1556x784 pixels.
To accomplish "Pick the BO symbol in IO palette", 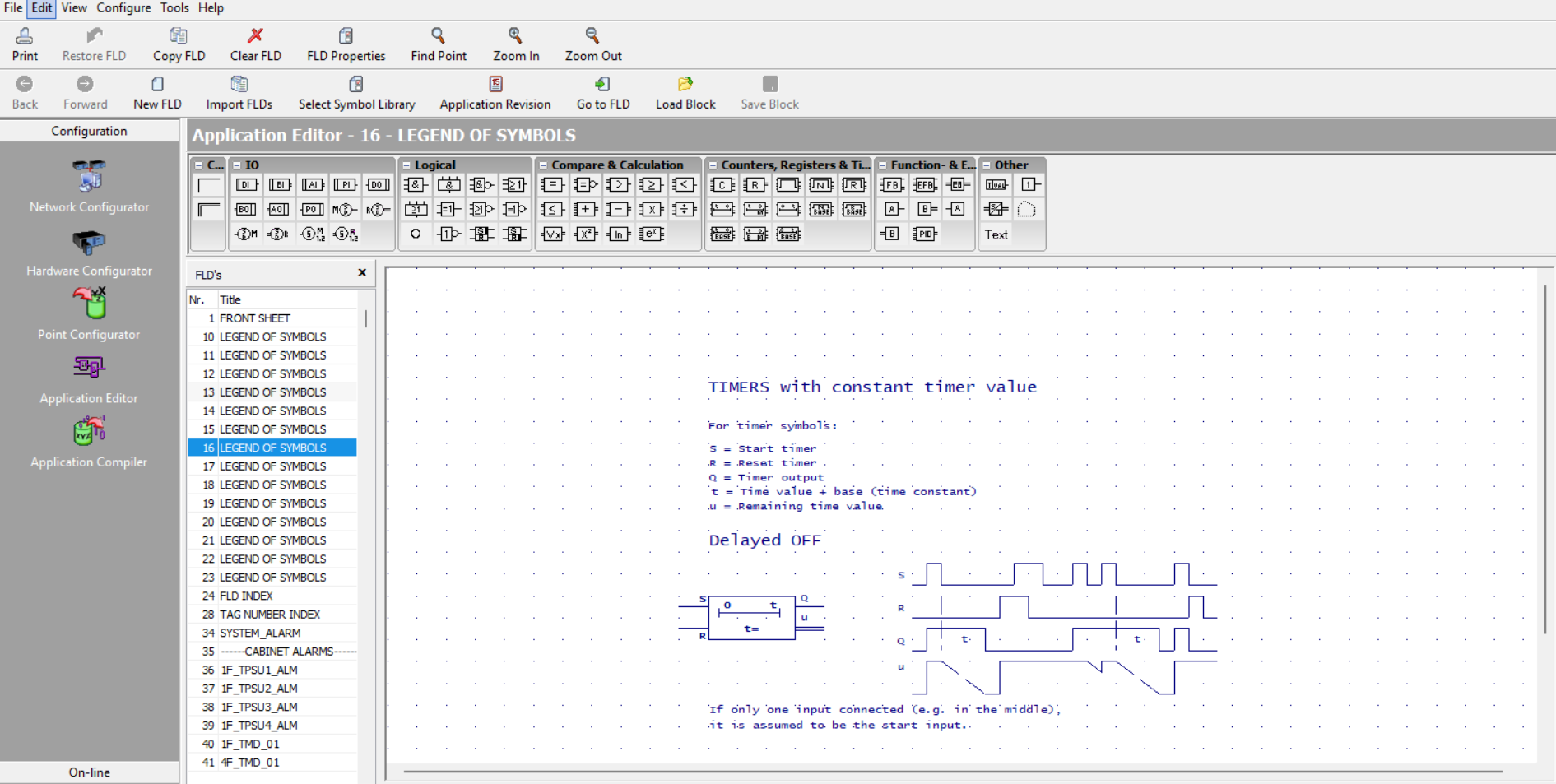I will click(x=245, y=209).
